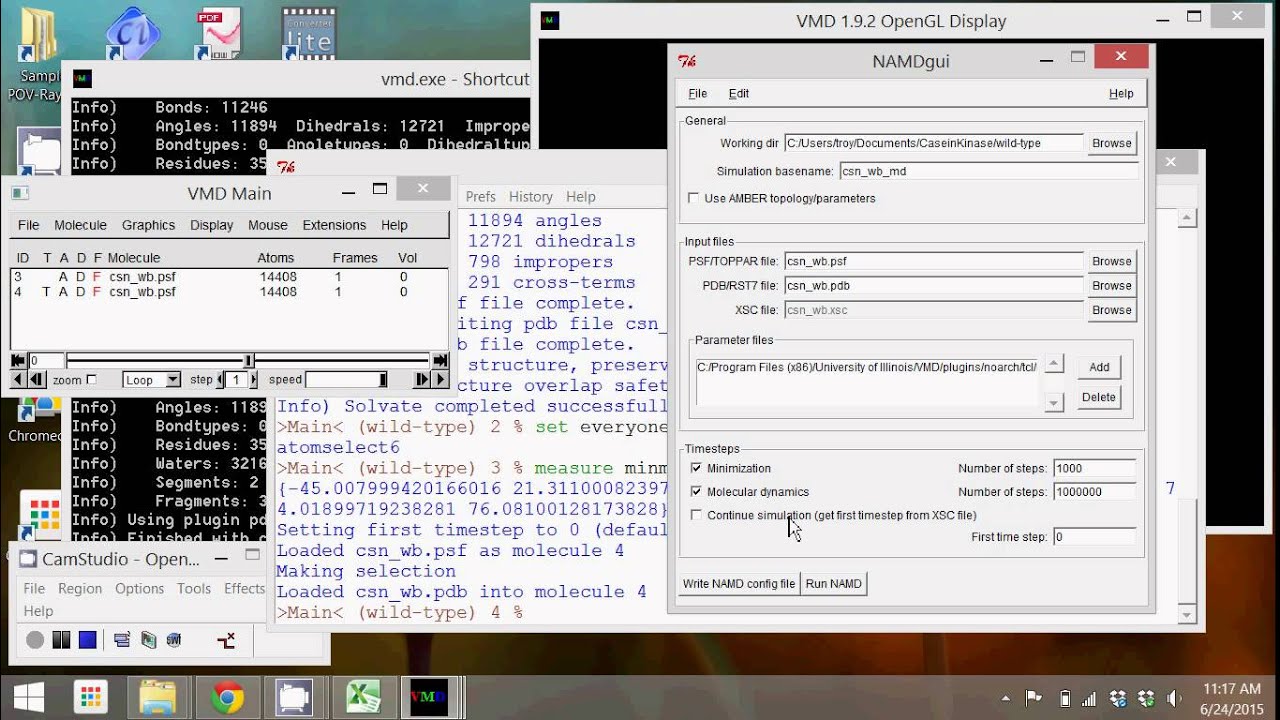Enable Use AMBER topology/parameters checkbox

click(695, 198)
